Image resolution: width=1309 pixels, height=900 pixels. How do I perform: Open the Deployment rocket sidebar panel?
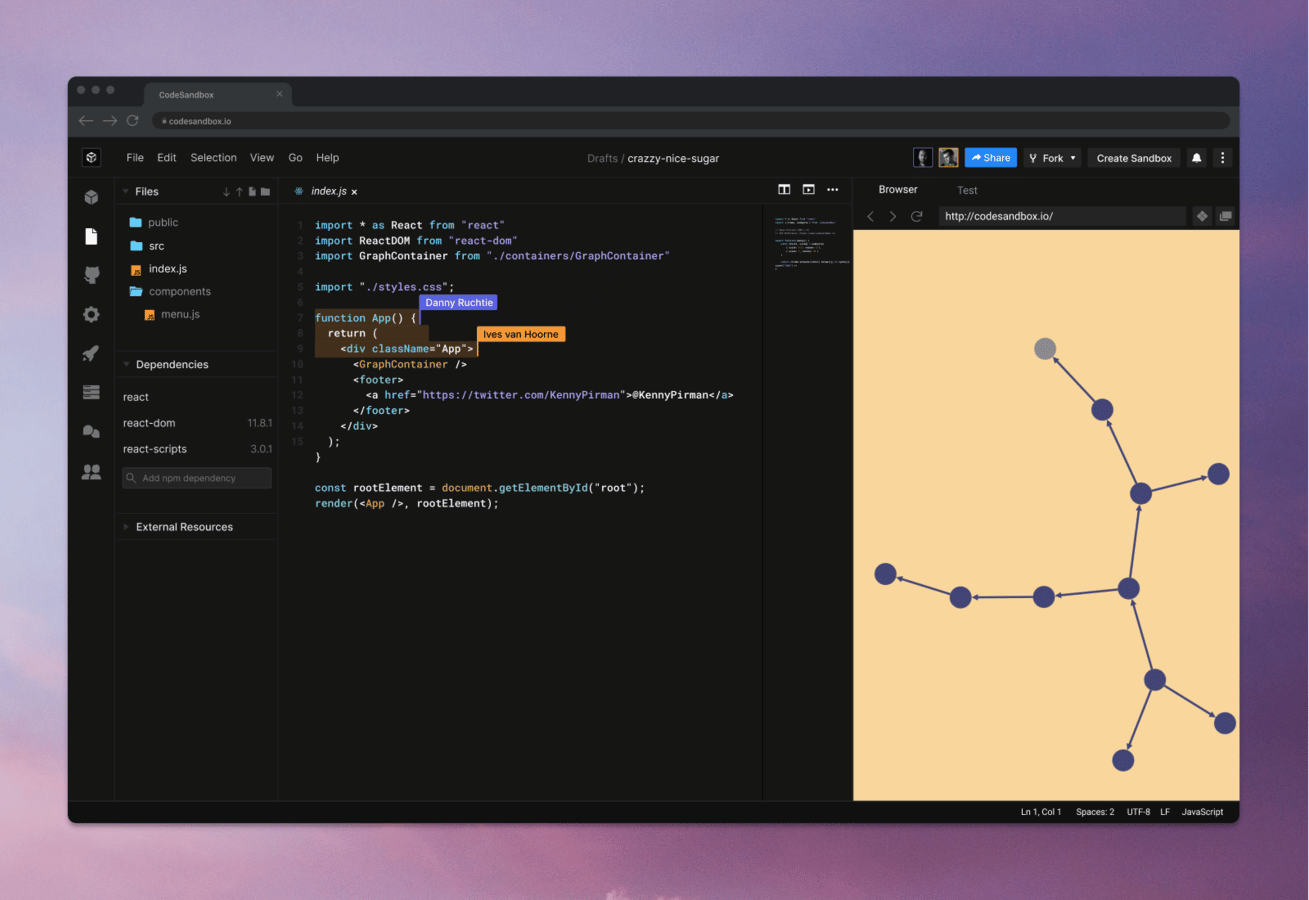pyautogui.click(x=91, y=353)
